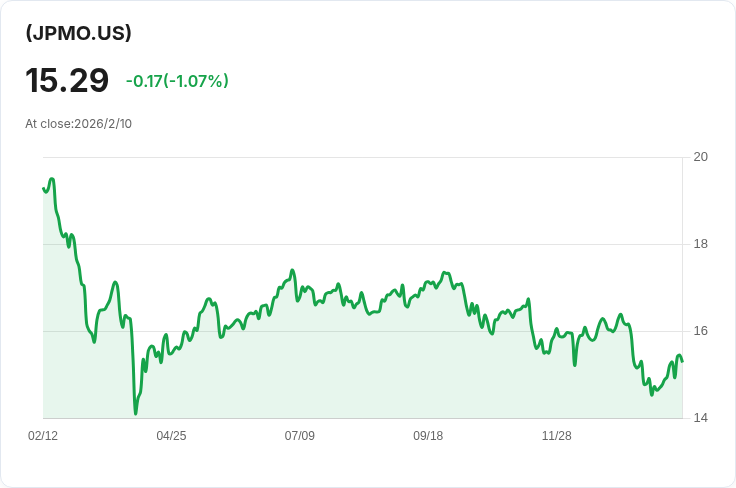Click the (JPMO.US) ticker title

click(x=79, y=33)
